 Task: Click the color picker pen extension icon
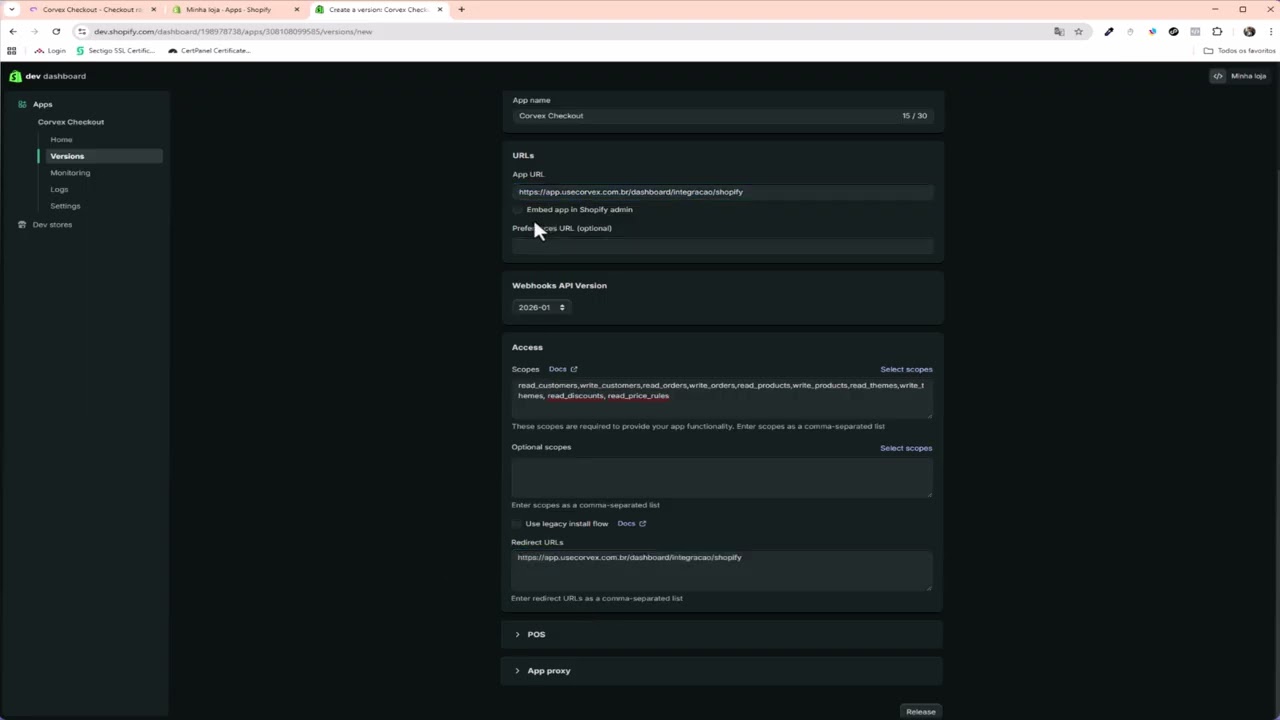pyautogui.click(x=1108, y=31)
